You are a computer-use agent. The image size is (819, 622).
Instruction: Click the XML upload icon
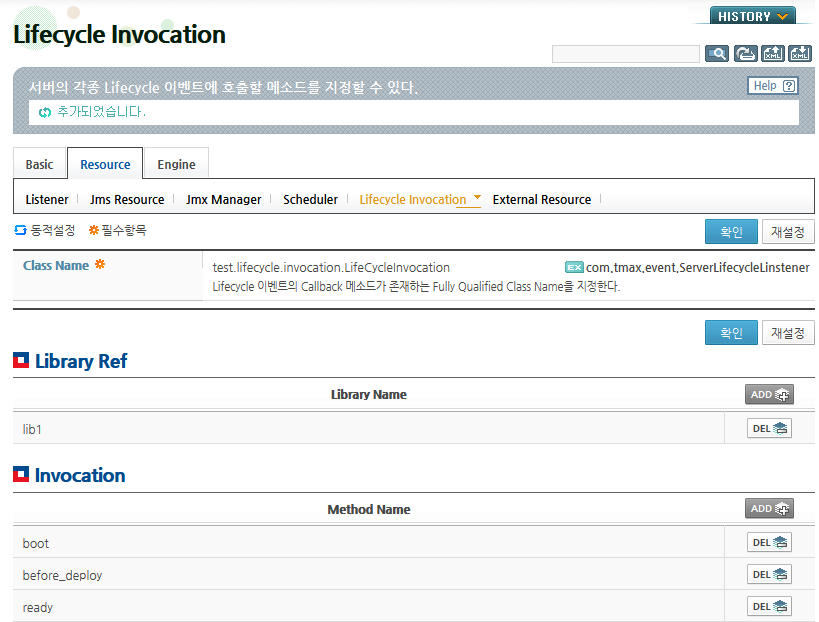[773, 53]
